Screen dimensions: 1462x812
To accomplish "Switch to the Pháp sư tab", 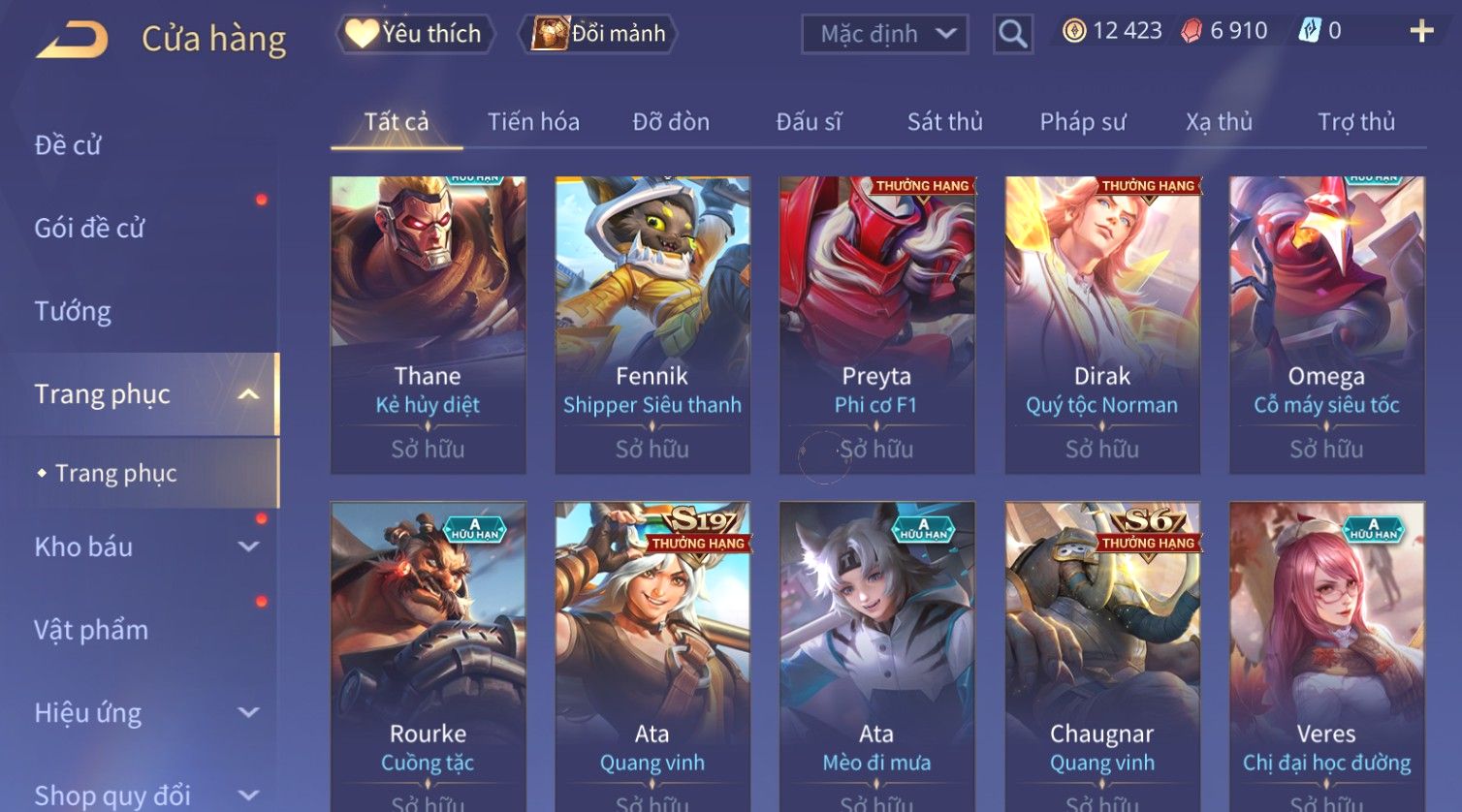I will click(1083, 121).
